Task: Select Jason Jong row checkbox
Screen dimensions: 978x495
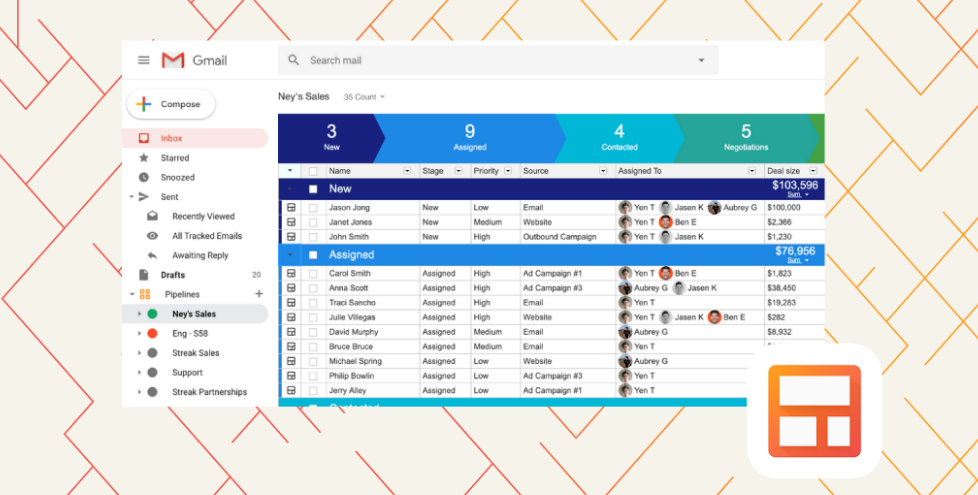Action: [x=313, y=208]
